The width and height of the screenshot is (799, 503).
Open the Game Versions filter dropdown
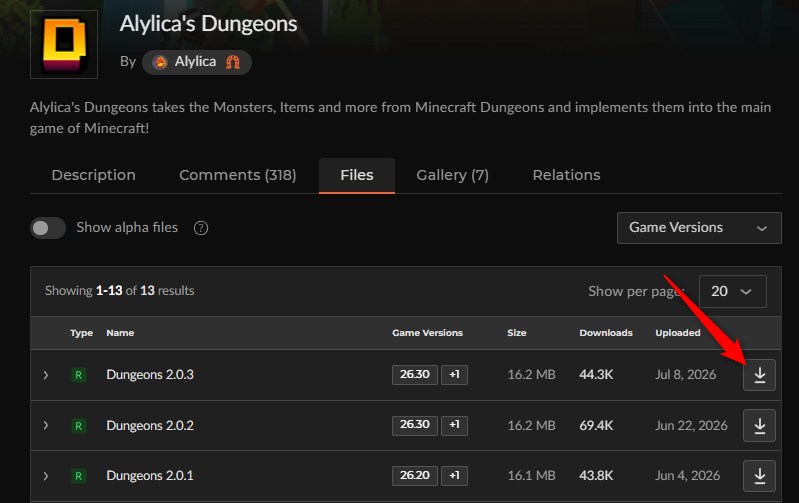[x=699, y=228]
